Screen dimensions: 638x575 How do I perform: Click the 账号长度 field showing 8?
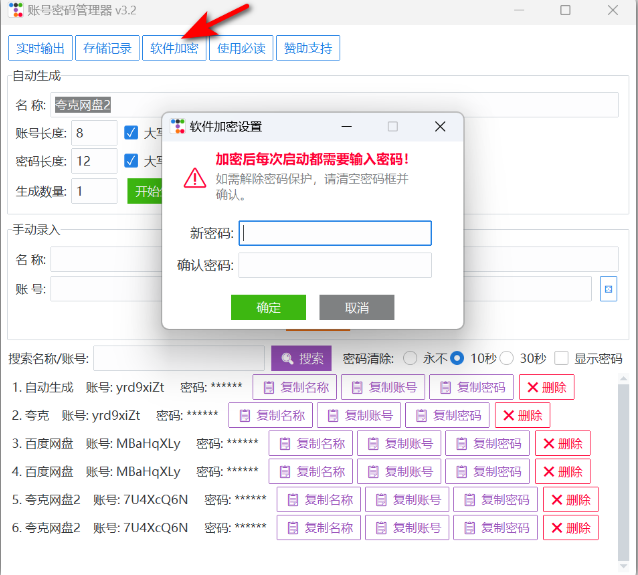94,133
